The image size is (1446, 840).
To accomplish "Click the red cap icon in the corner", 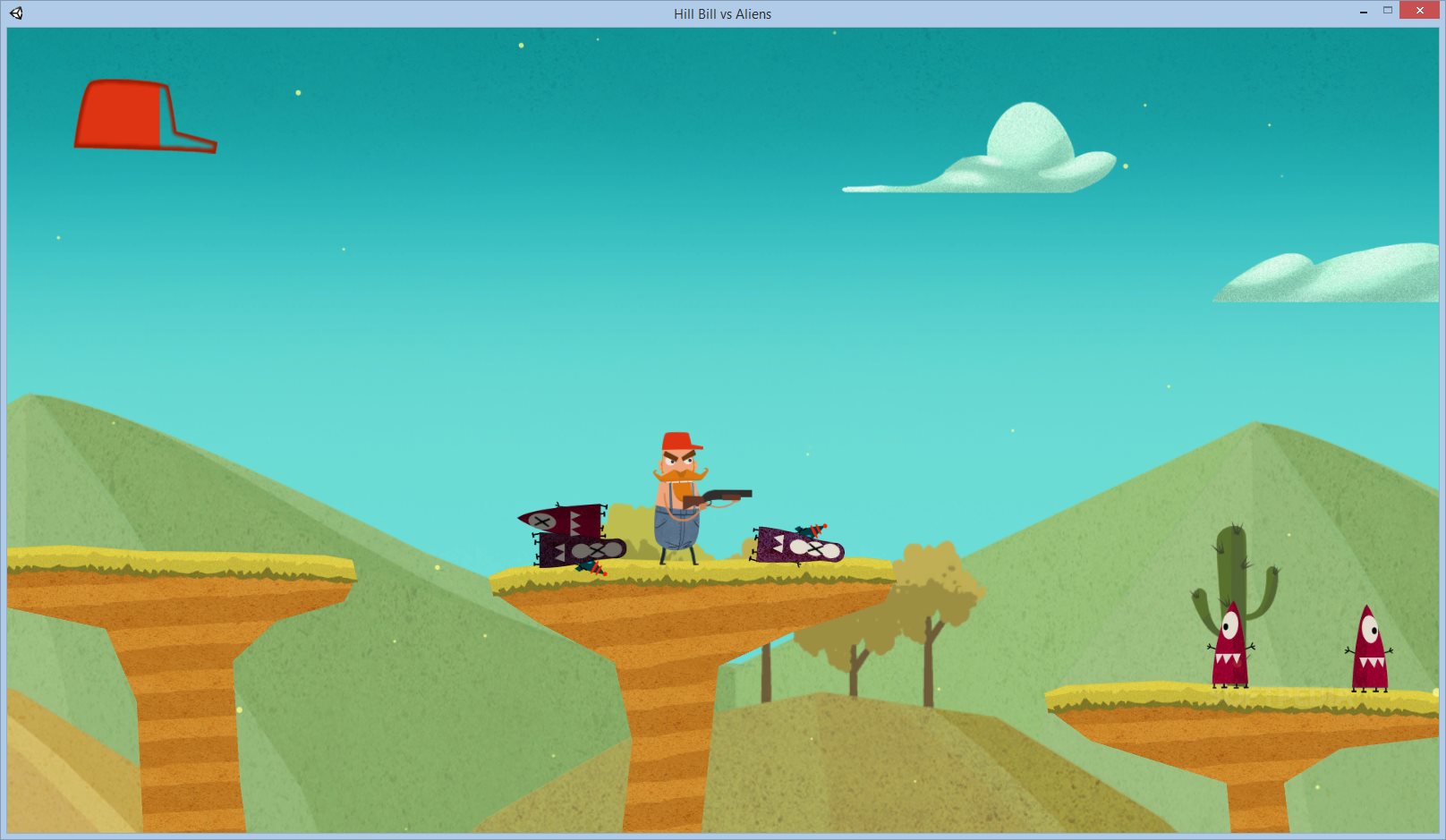I will click(x=145, y=115).
